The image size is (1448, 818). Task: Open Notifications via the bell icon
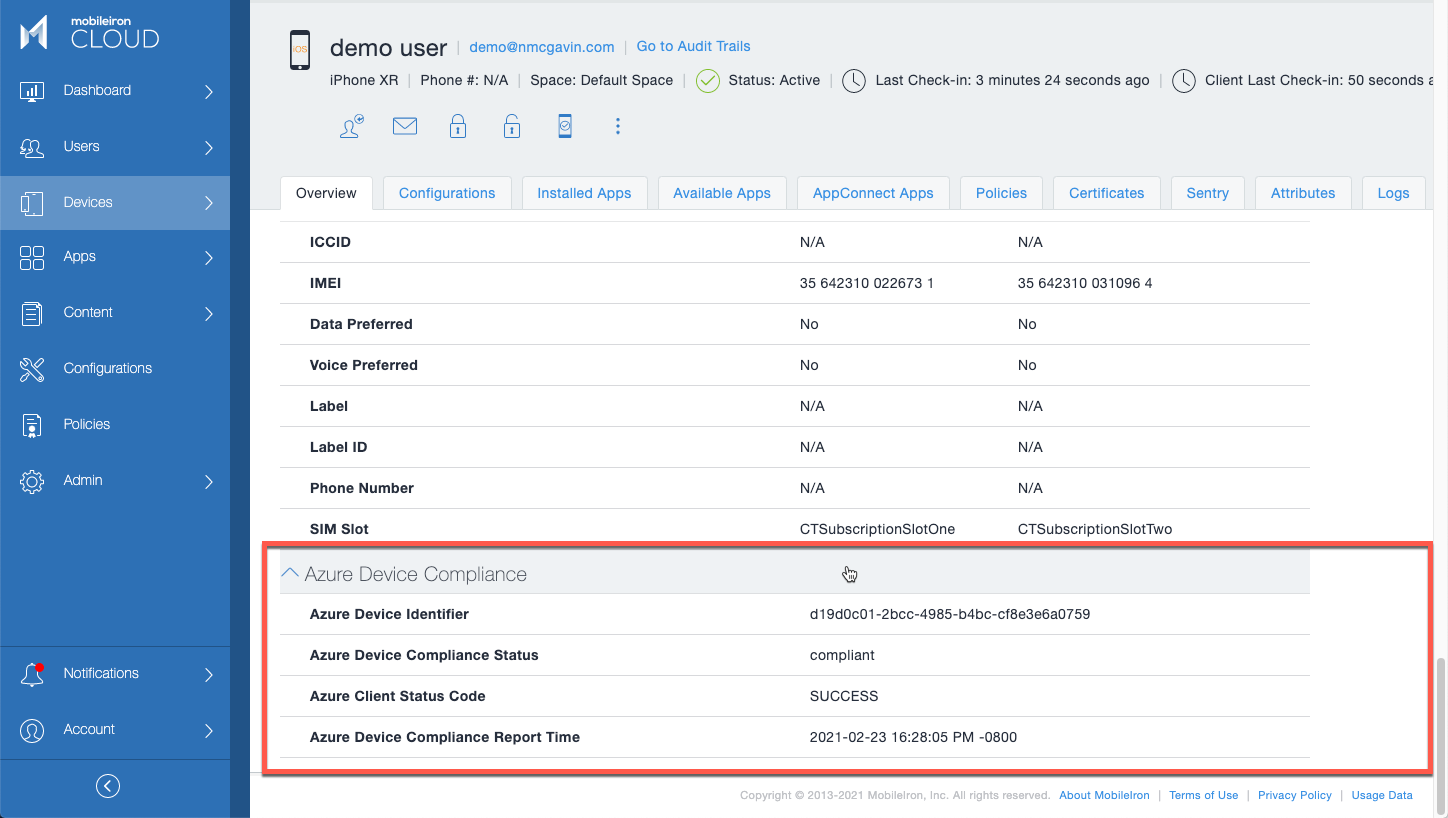[32, 673]
